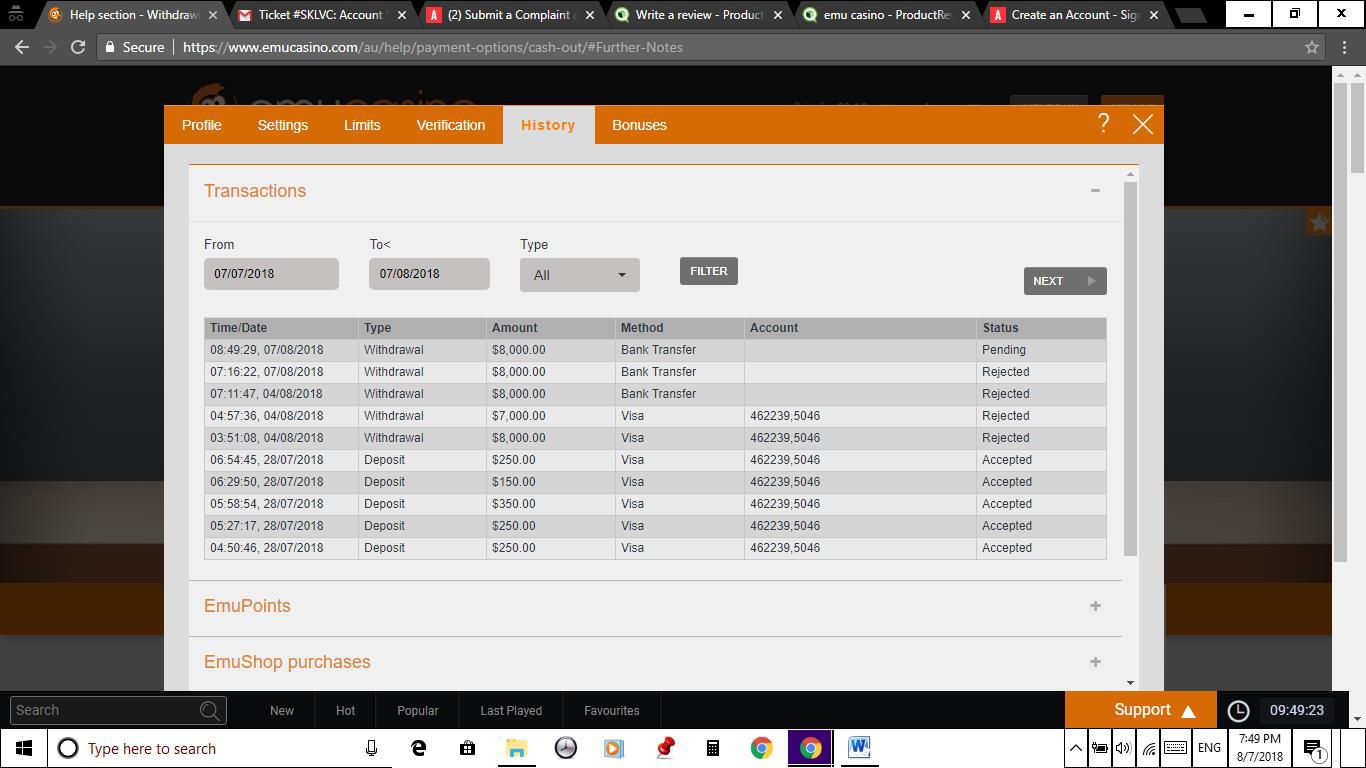Image resolution: width=1366 pixels, height=768 pixels.
Task: Click the clock icon beside the session timer
Action: click(1238, 710)
